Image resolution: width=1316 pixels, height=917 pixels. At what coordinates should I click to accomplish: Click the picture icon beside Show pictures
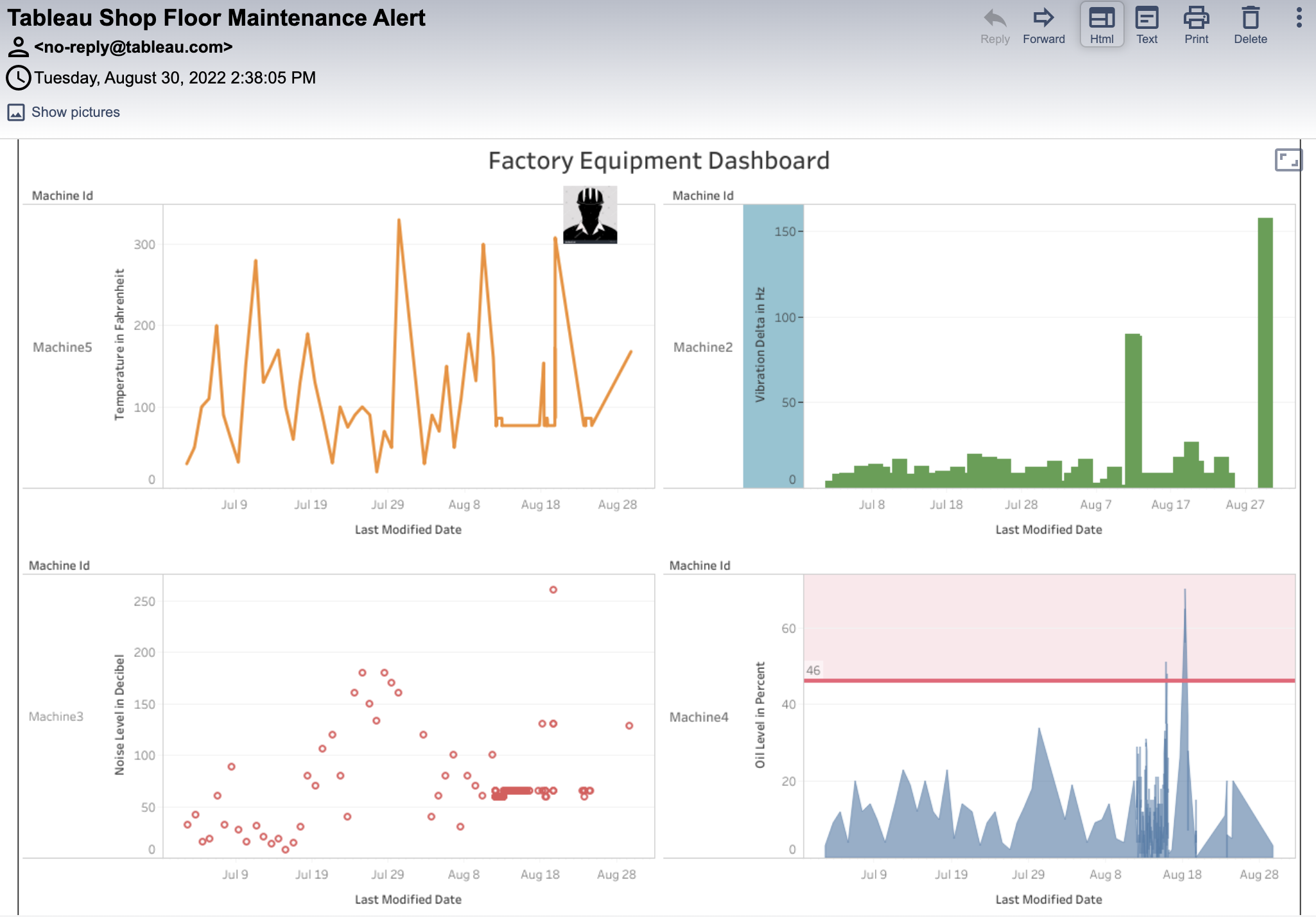pos(16,112)
